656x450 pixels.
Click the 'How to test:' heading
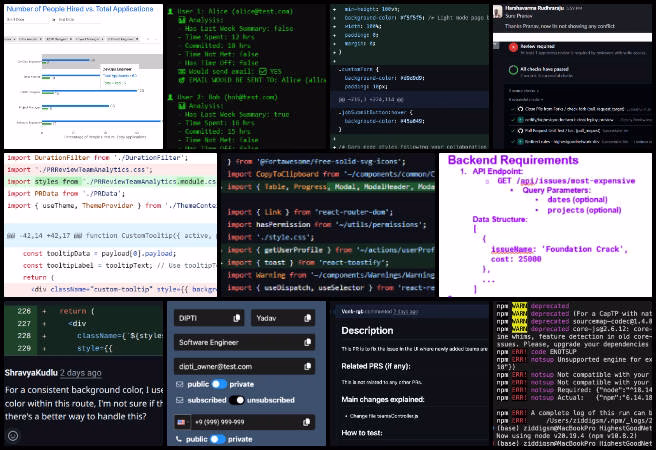point(362,433)
